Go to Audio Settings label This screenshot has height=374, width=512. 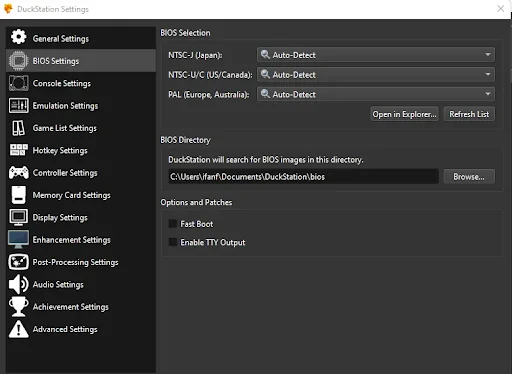click(58, 284)
